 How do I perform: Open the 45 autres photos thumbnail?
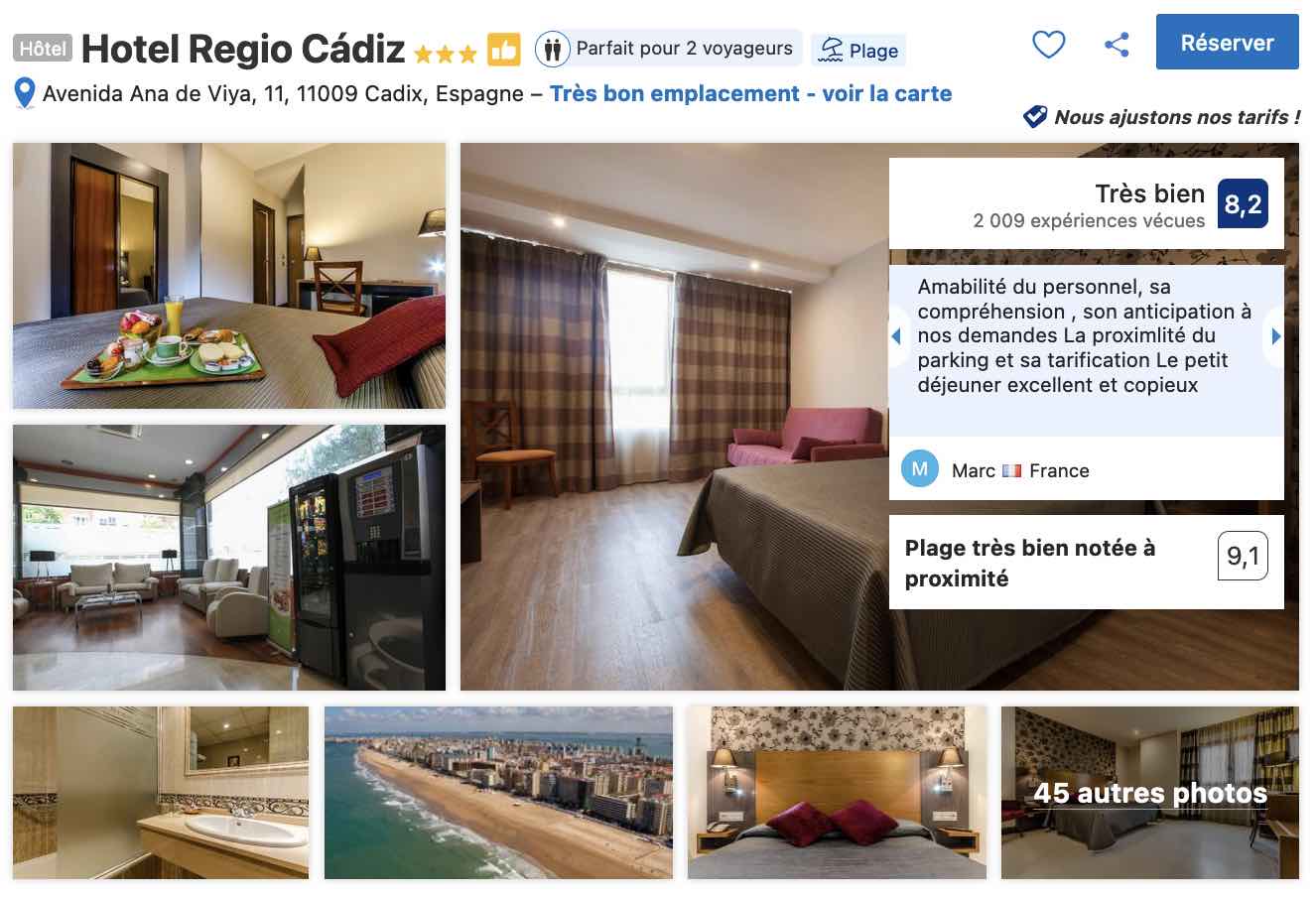coord(1149,793)
